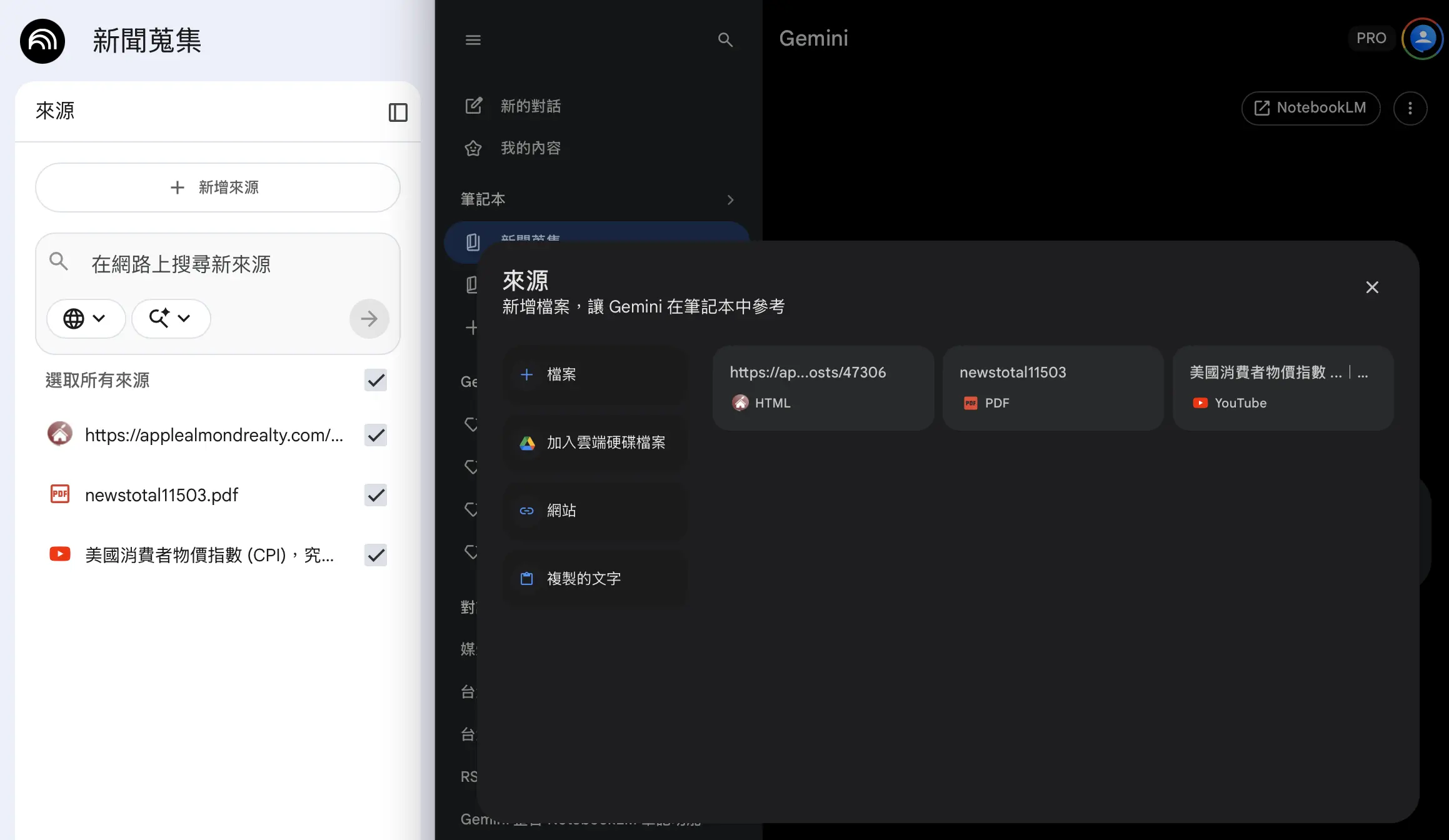Click the PDF icon on the newstotal11503 card
This screenshot has height=840, width=1449.
click(x=970, y=403)
